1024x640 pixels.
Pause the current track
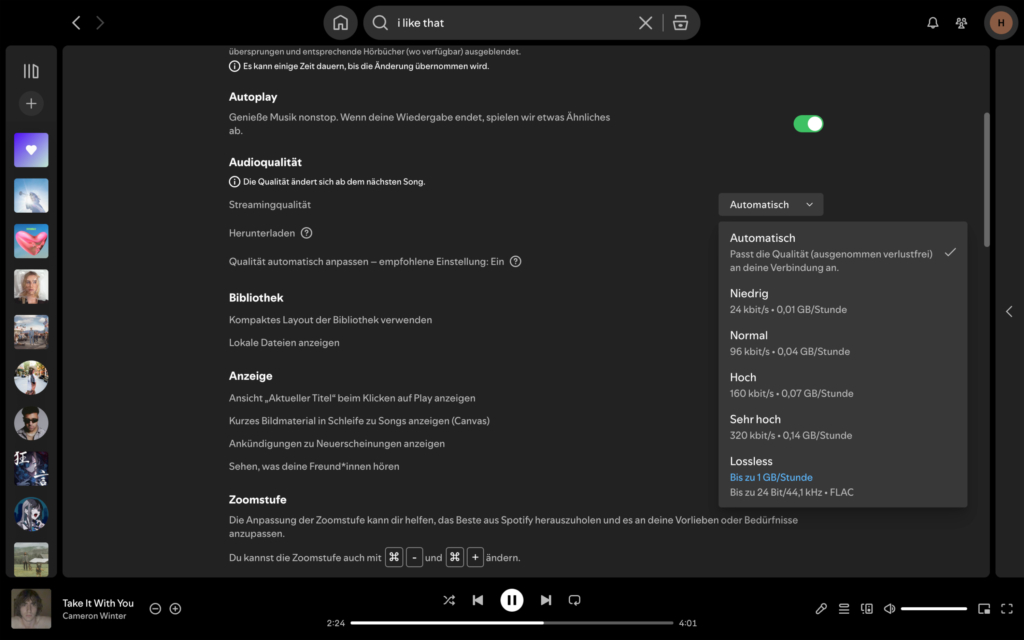[x=511, y=600]
